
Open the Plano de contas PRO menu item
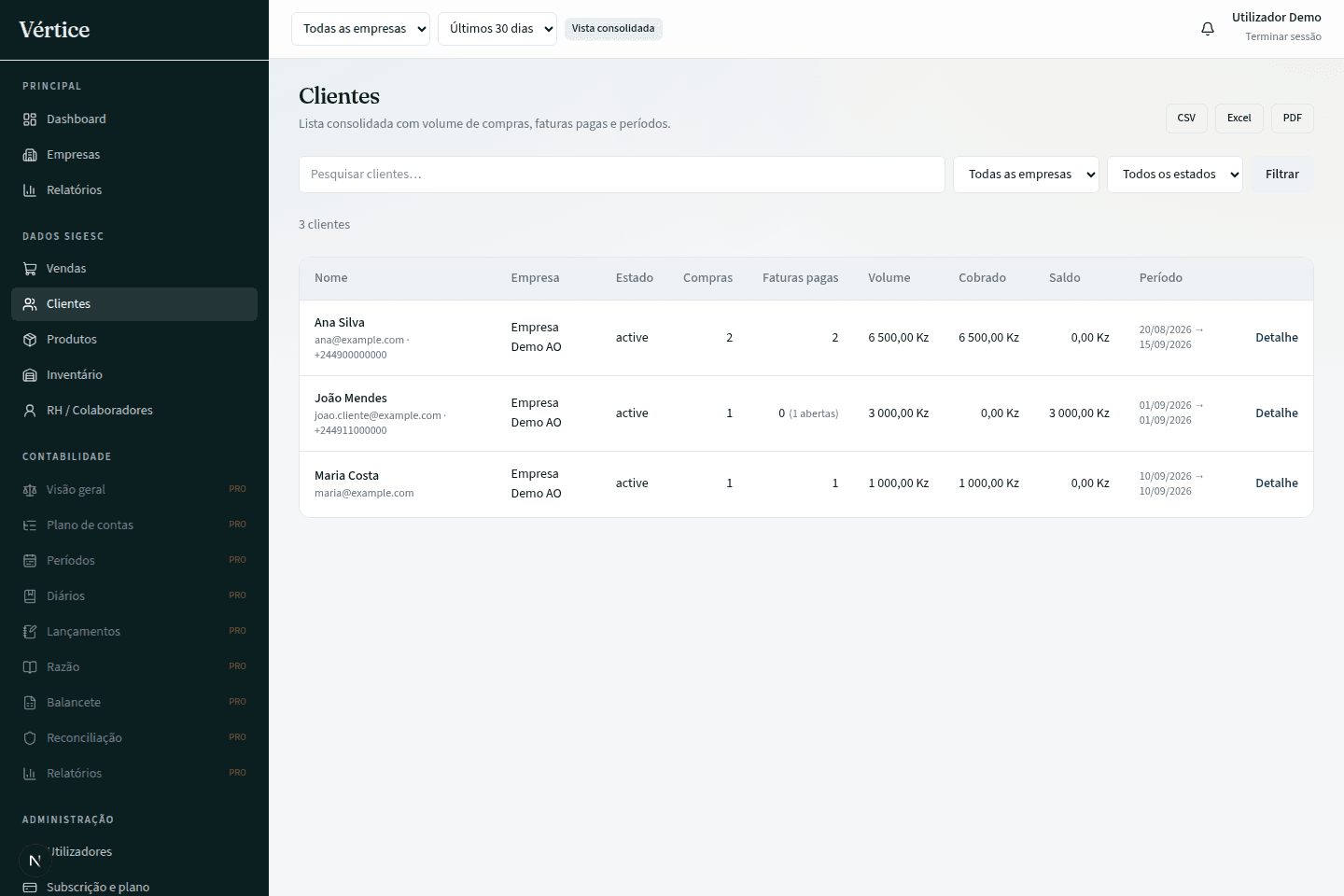(x=134, y=525)
